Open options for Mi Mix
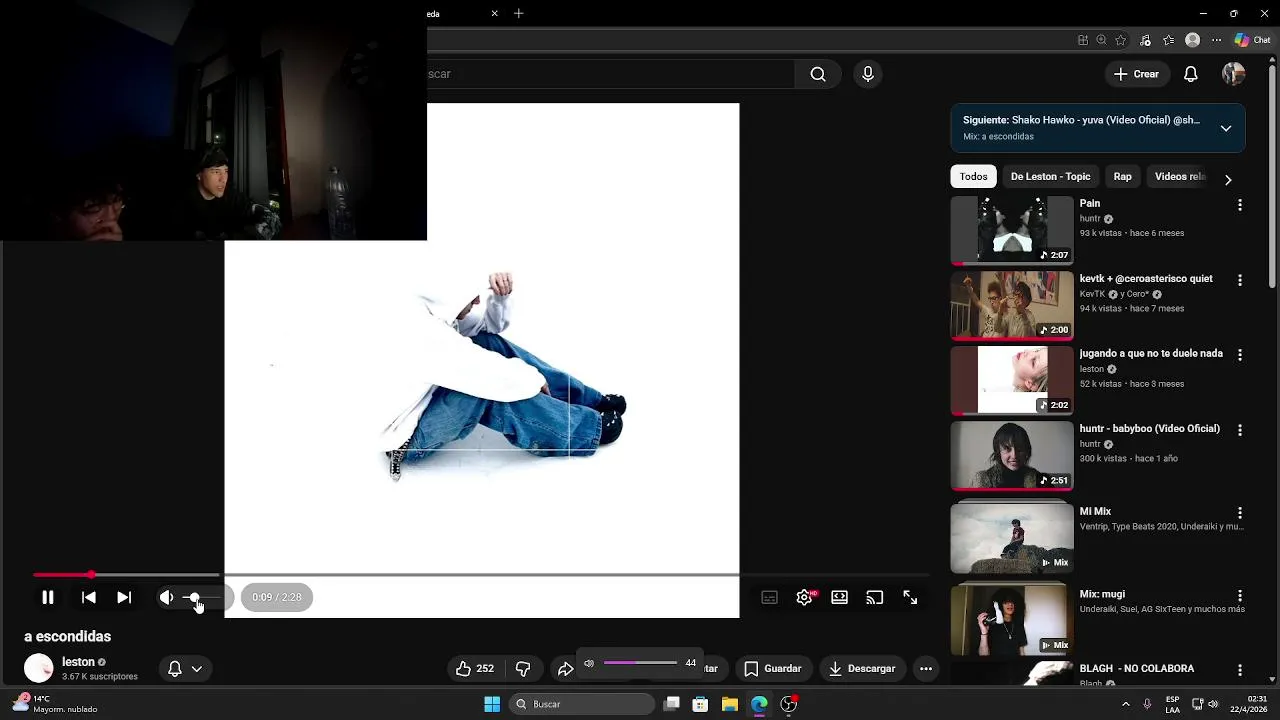The width and height of the screenshot is (1280, 720). click(x=1240, y=513)
